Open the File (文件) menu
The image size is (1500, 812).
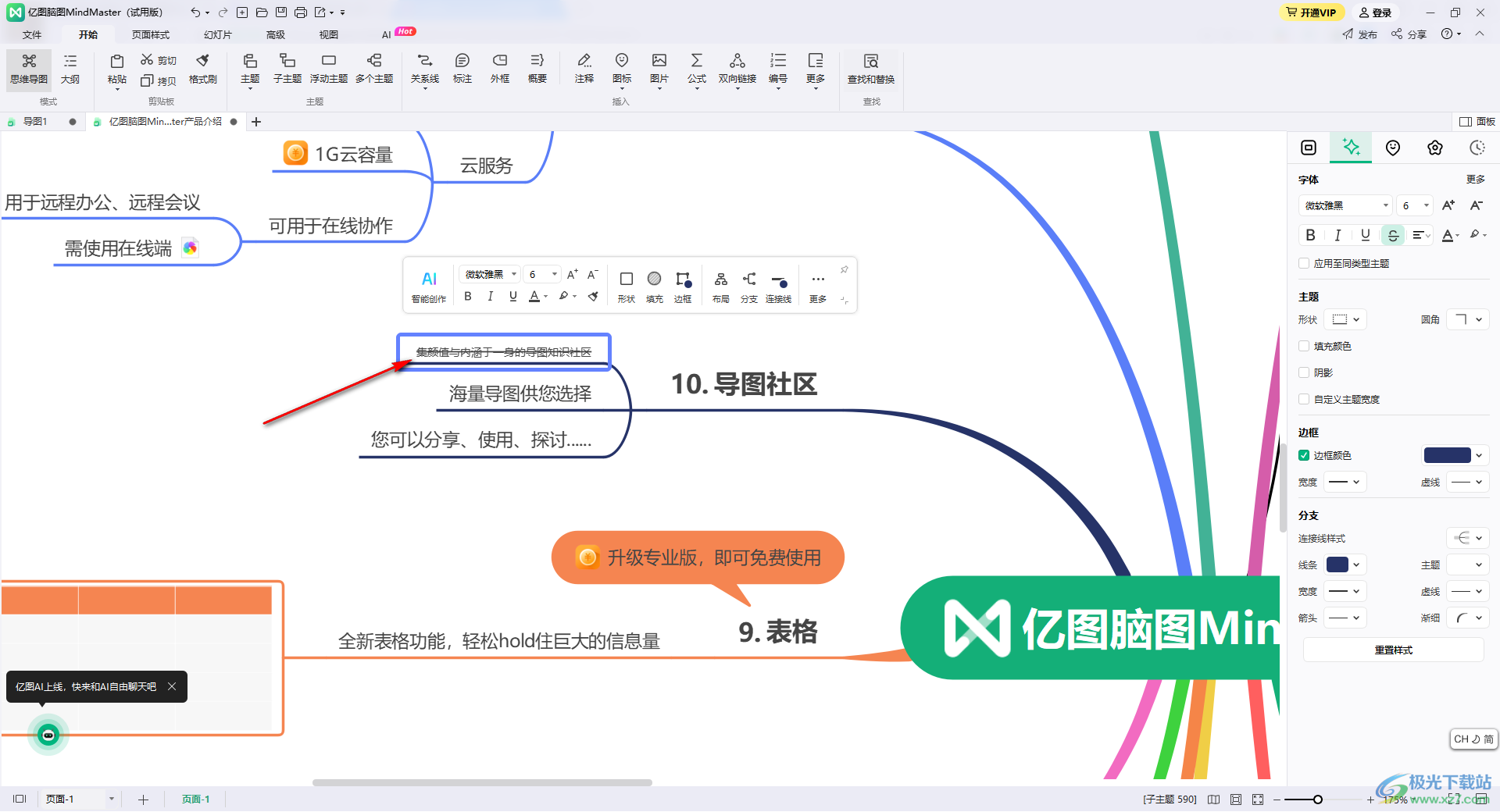pyautogui.click(x=32, y=34)
